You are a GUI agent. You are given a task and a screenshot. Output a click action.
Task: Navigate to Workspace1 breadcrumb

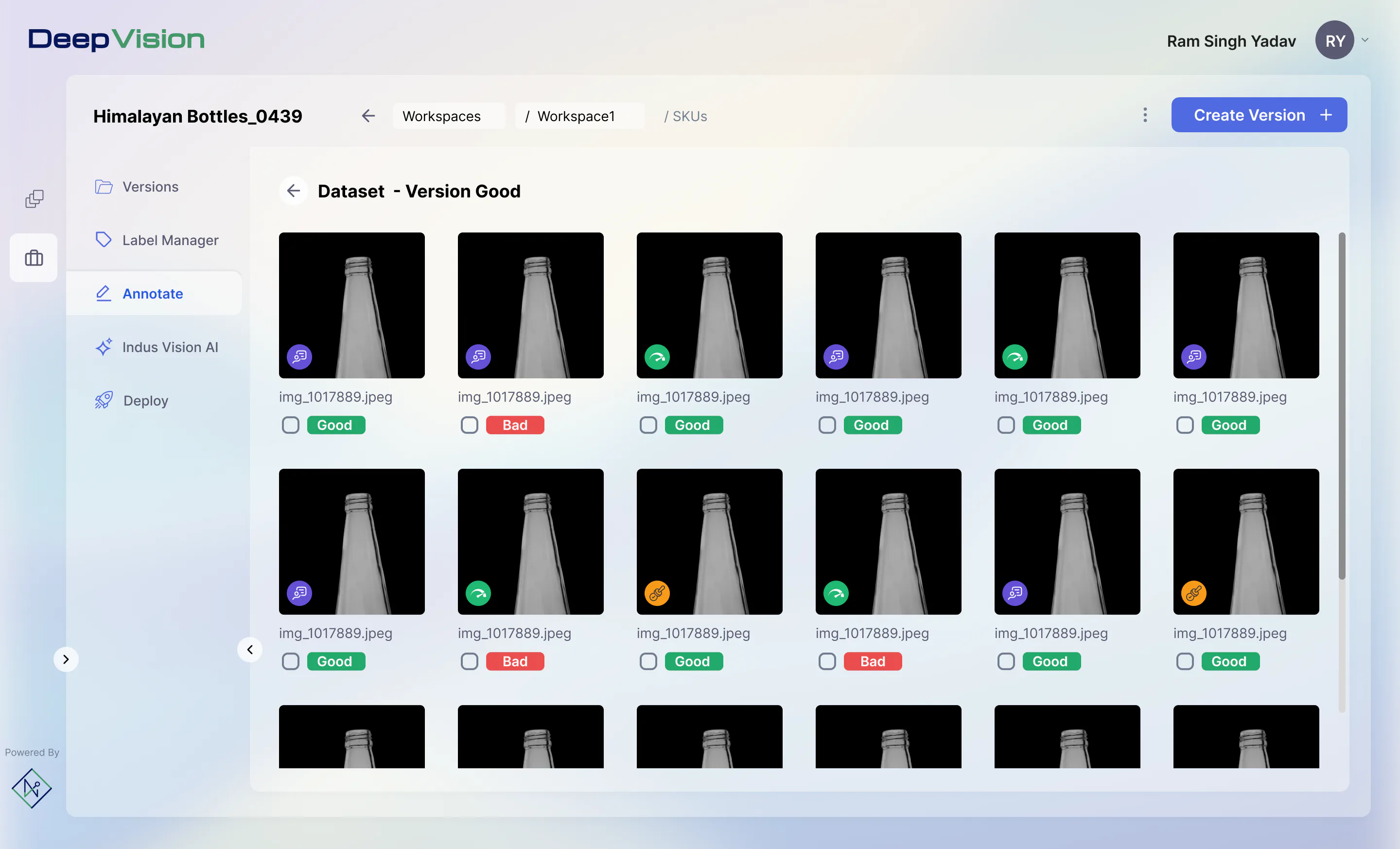(x=576, y=116)
